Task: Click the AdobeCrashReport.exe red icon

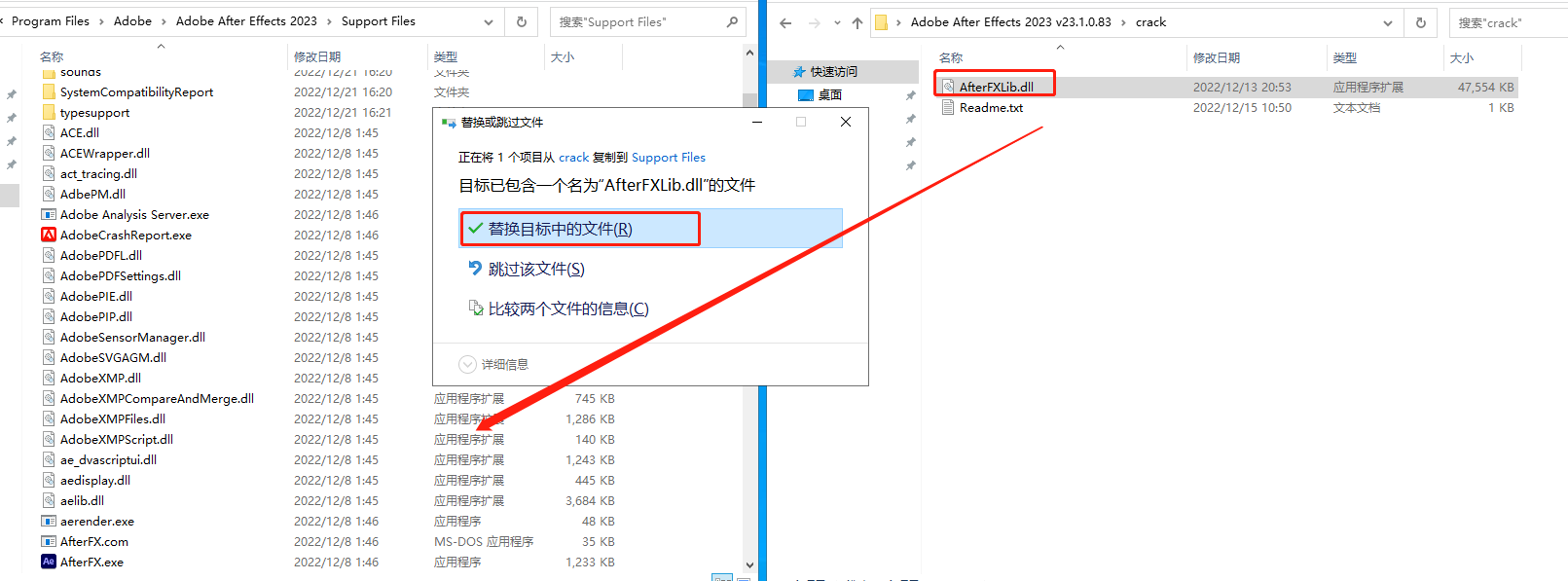Action: 49,235
